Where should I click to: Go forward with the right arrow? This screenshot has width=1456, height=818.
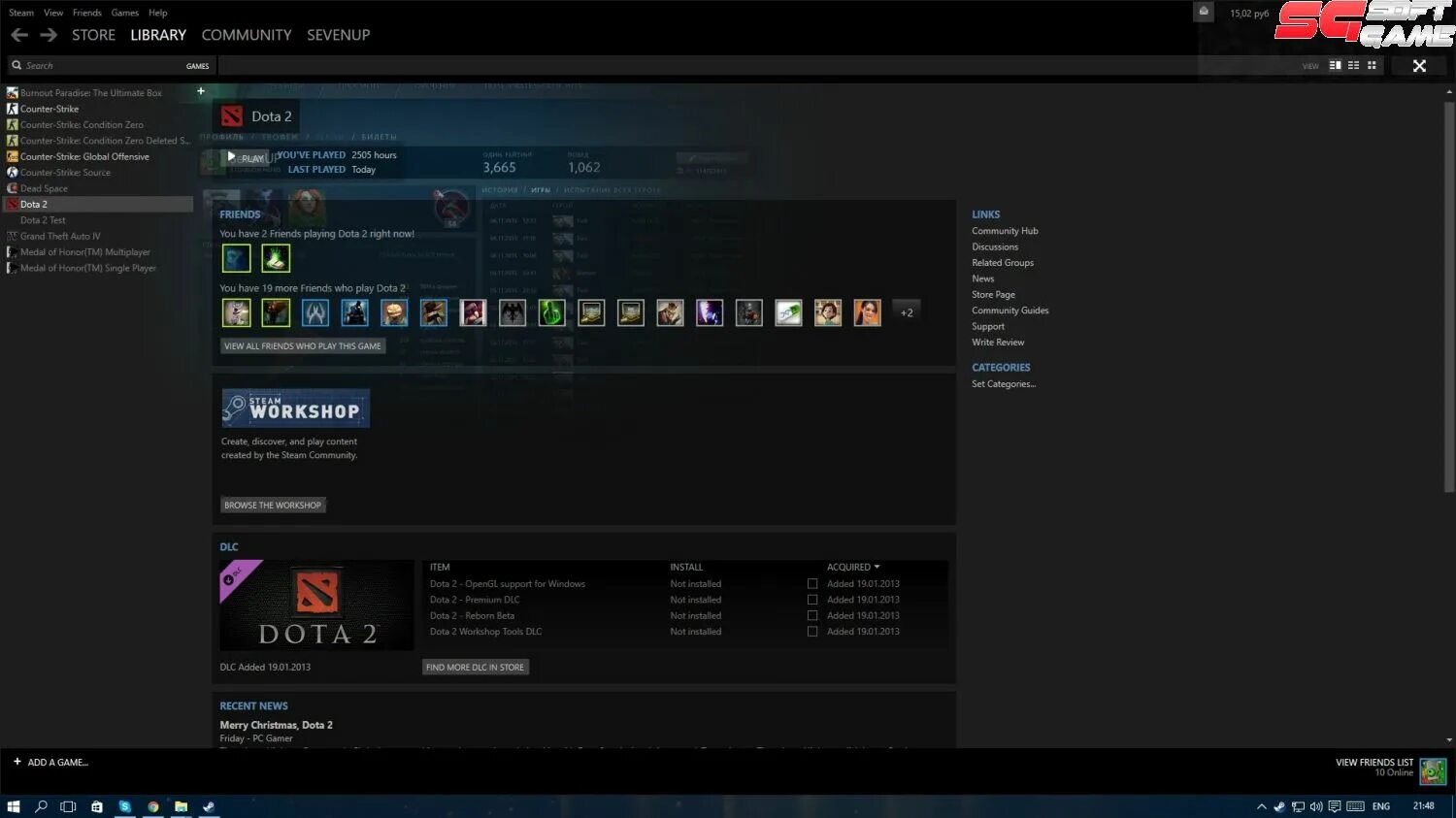(49, 35)
